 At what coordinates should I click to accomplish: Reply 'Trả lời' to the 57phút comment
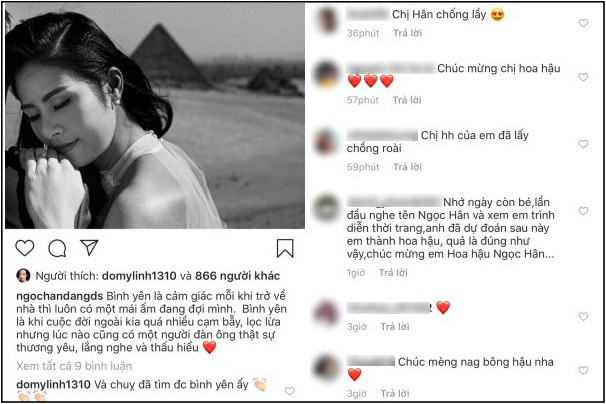point(407,100)
